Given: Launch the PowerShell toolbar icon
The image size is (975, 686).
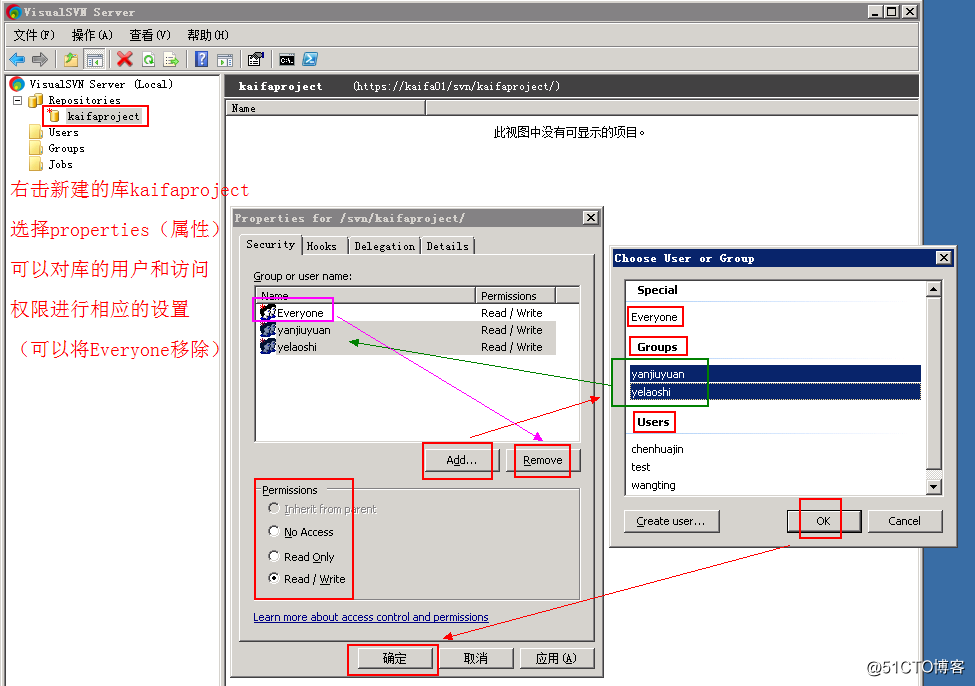Looking at the screenshot, I should (x=310, y=60).
